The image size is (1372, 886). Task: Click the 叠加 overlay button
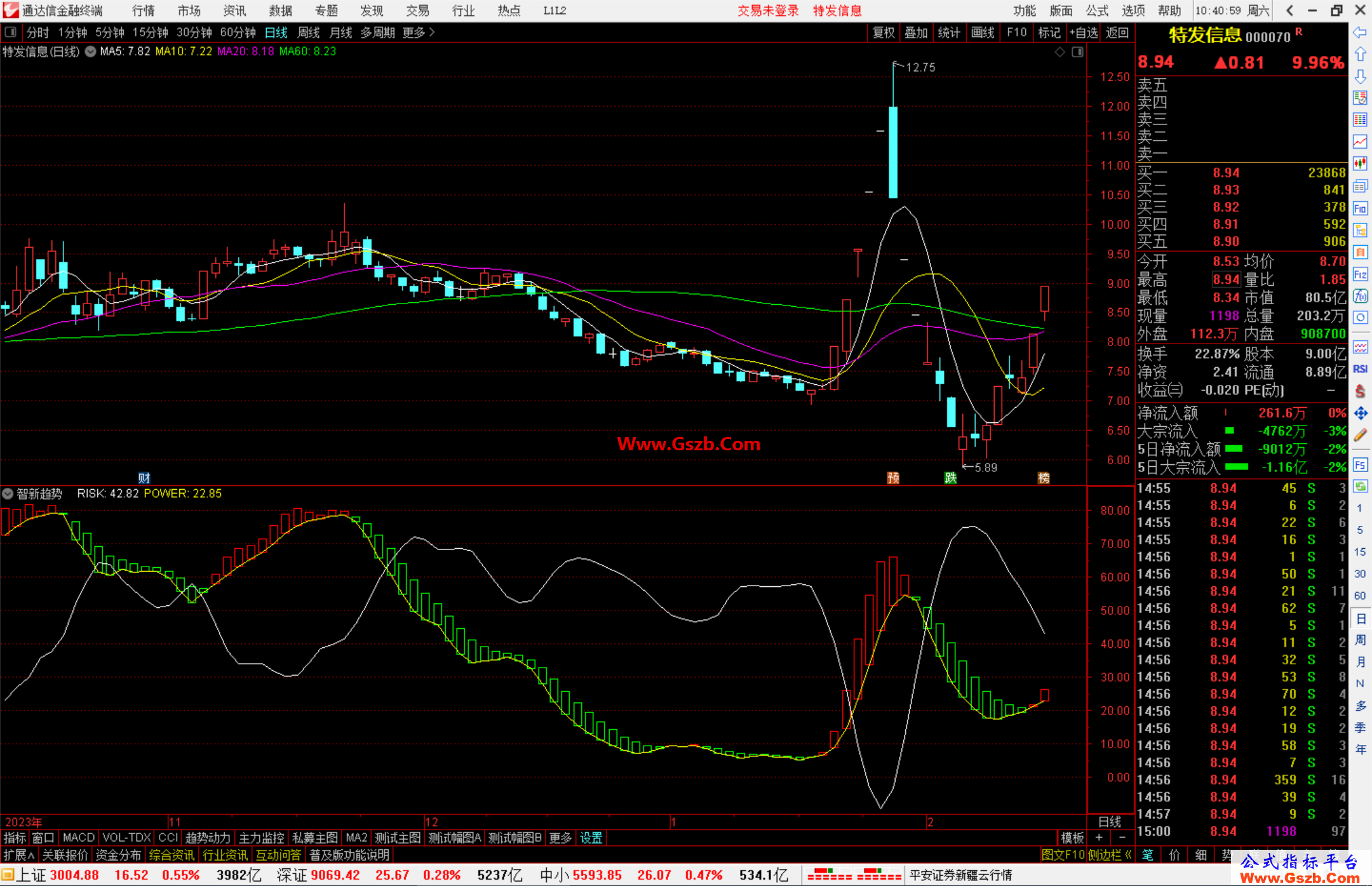coord(916,32)
